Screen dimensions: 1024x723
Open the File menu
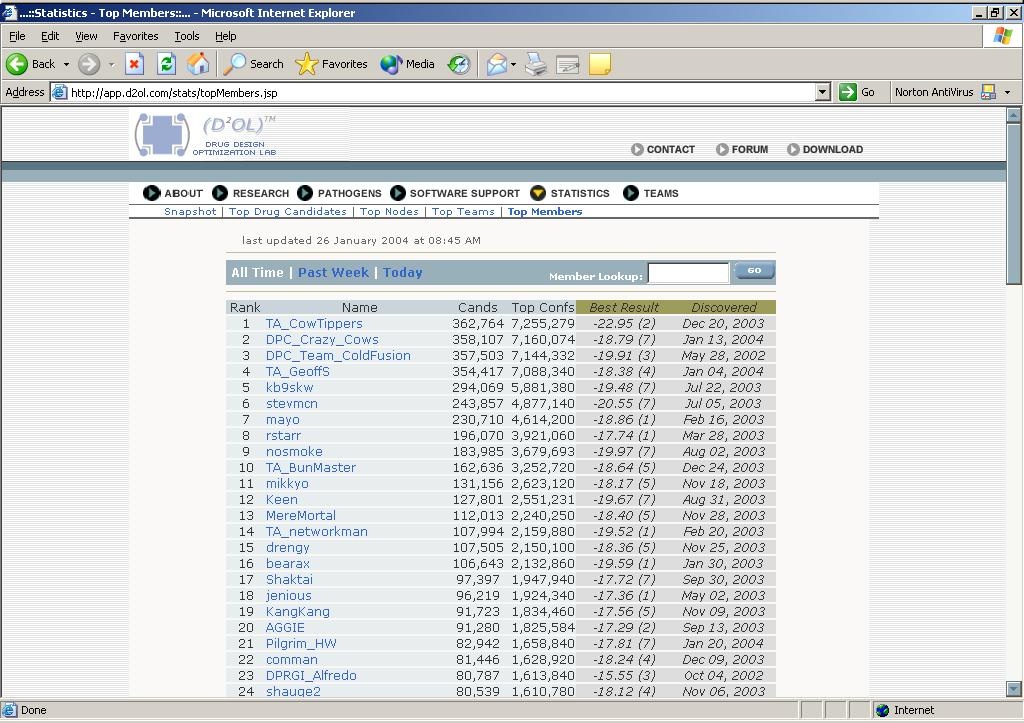click(x=17, y=36)
